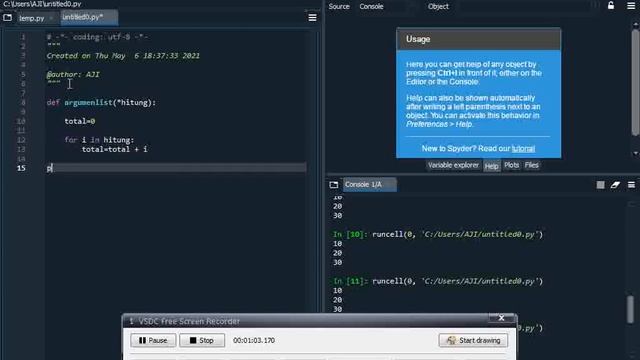Screen dimensions: 640x360
Task: Stop the current console command square icon
Action: tap(600, 185)
